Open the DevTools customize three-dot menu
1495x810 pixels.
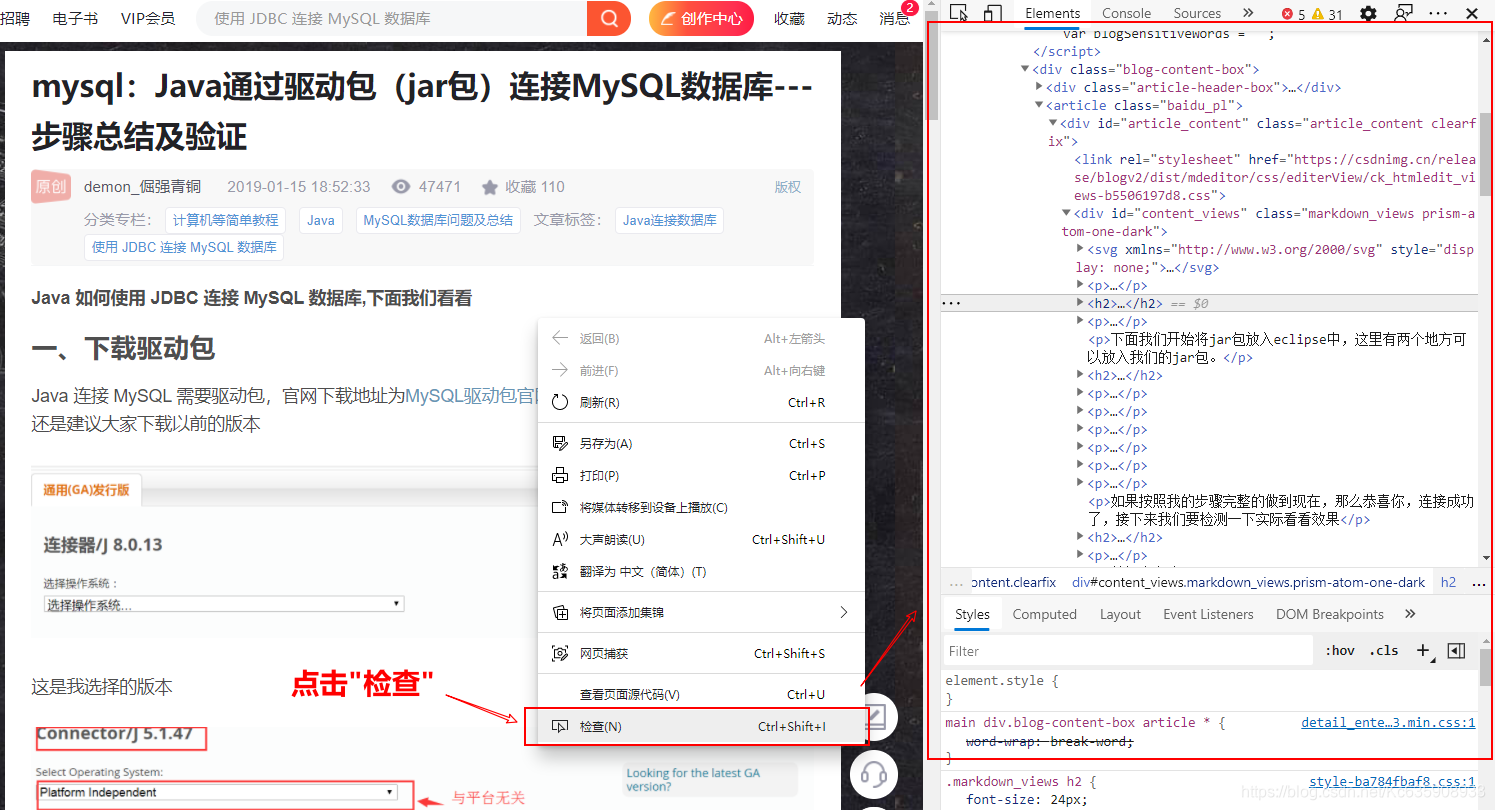1438,13
